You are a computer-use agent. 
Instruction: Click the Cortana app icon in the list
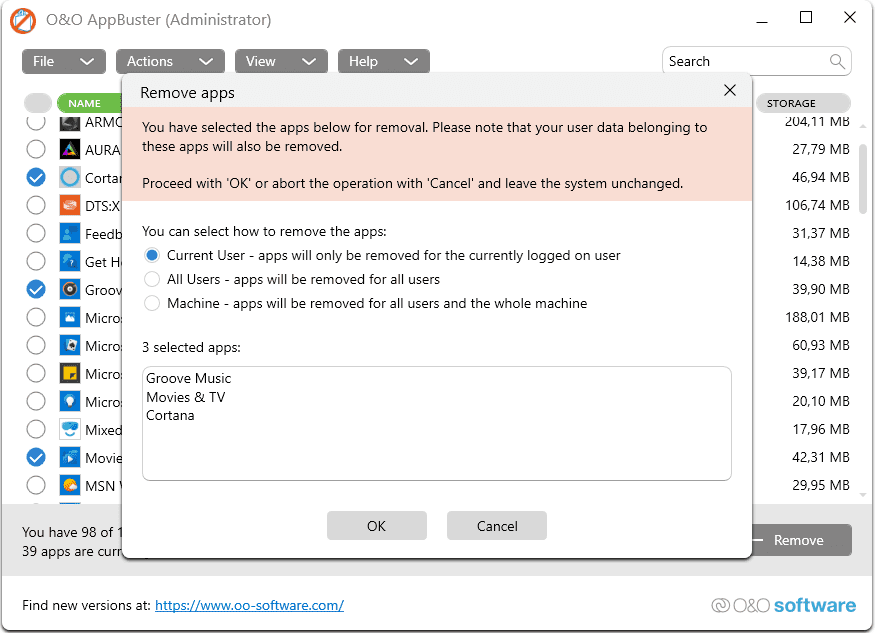point(70,177)
